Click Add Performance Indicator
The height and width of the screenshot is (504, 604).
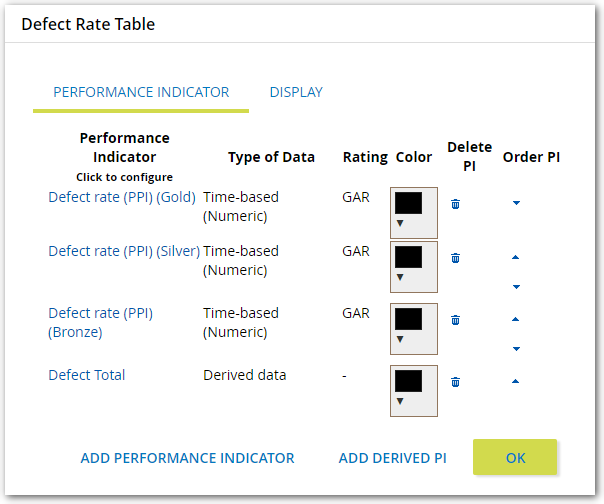point(187,458)
